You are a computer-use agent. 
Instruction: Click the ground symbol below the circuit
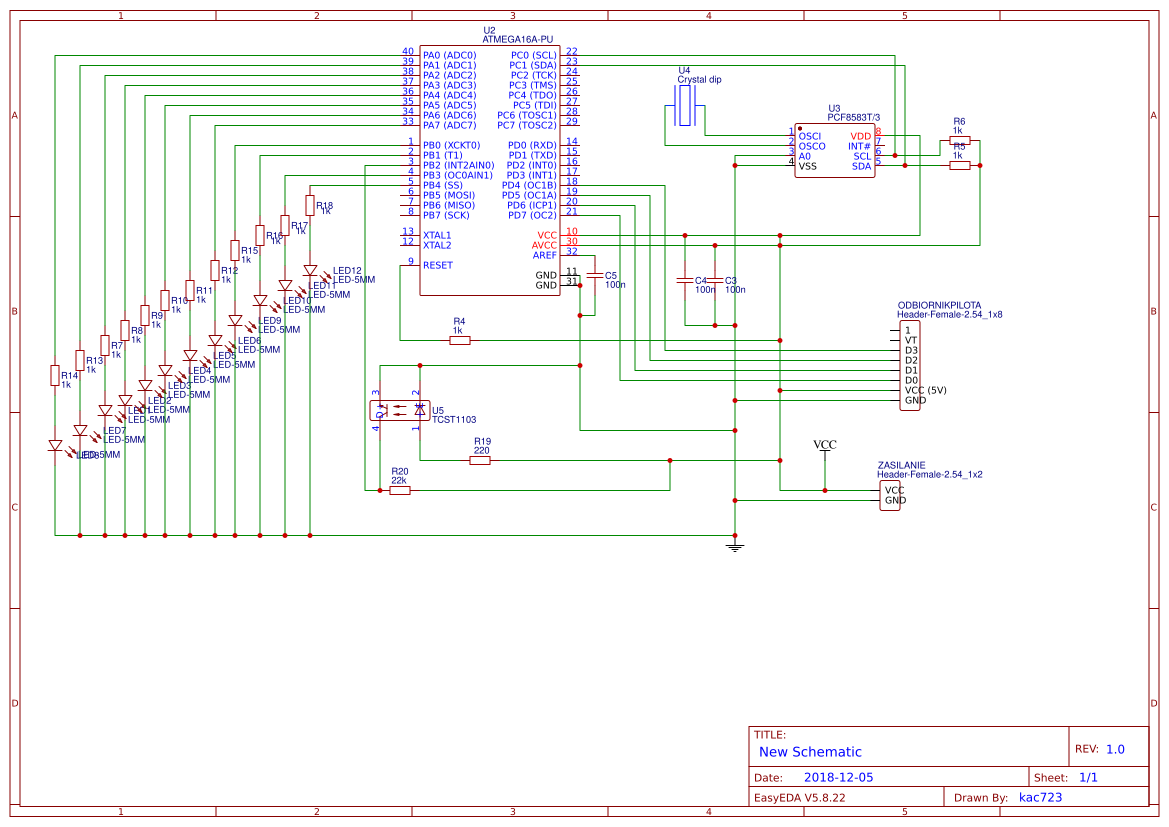coord(737,544)
